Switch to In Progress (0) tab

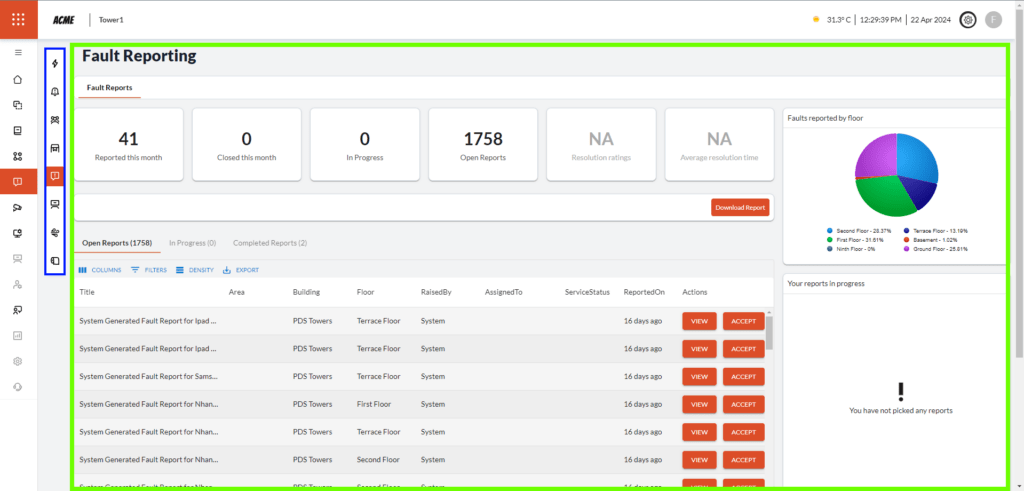point(192,243)
